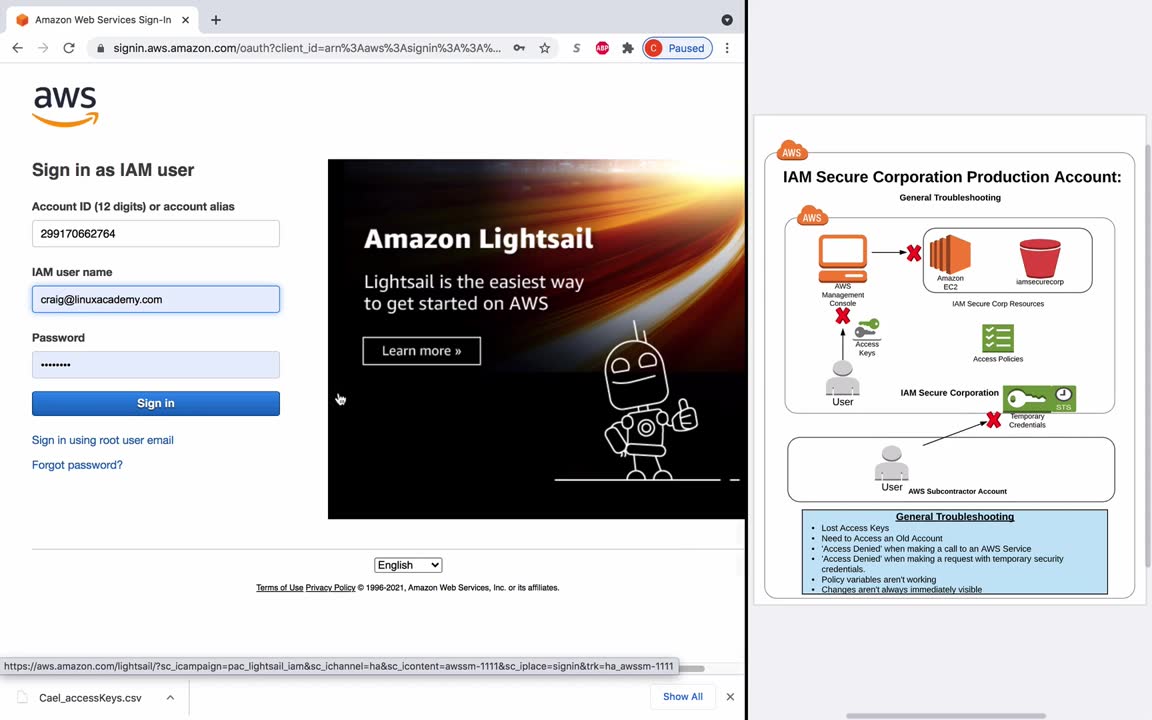The height and width of the screenshot is (720, 1152).
Task: Click the Password field
Action: pyautogui.click(x=156, y=364)
